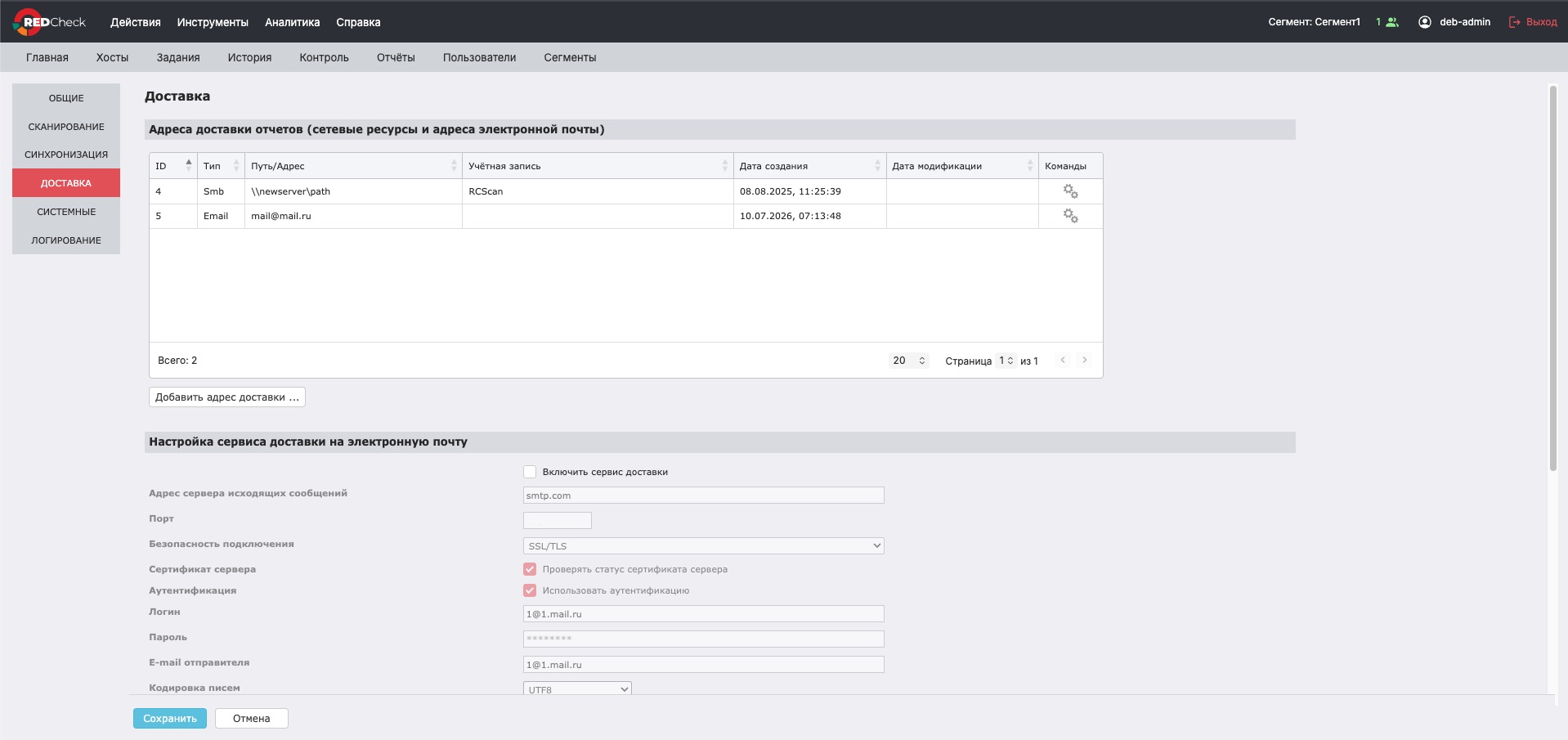Viewport: 1568px width, 740px height.
Task: Enable the Включить сервис доставки checkbox
Action: pos(530,472)
